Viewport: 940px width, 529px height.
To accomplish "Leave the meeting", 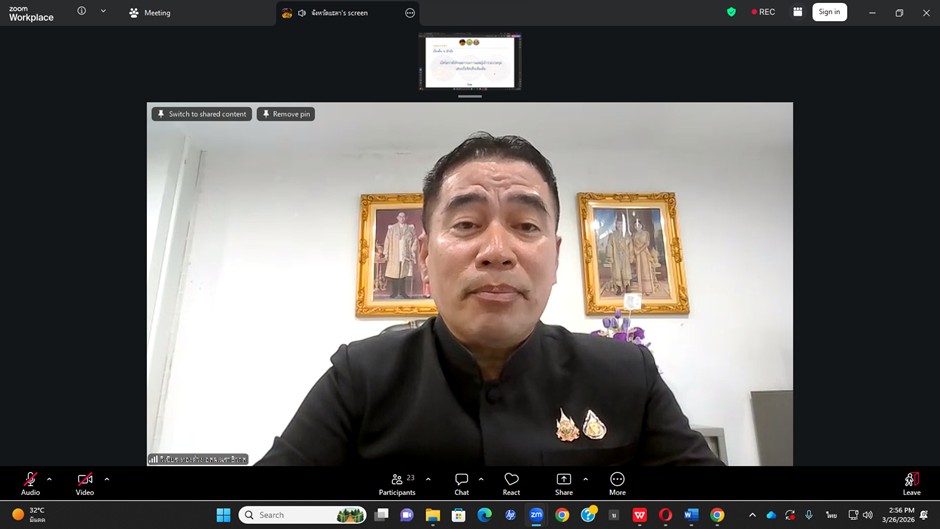I will point(911,482).
